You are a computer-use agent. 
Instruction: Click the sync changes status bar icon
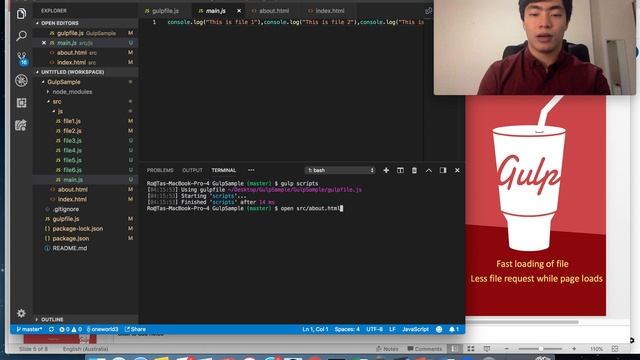point(51,329)
